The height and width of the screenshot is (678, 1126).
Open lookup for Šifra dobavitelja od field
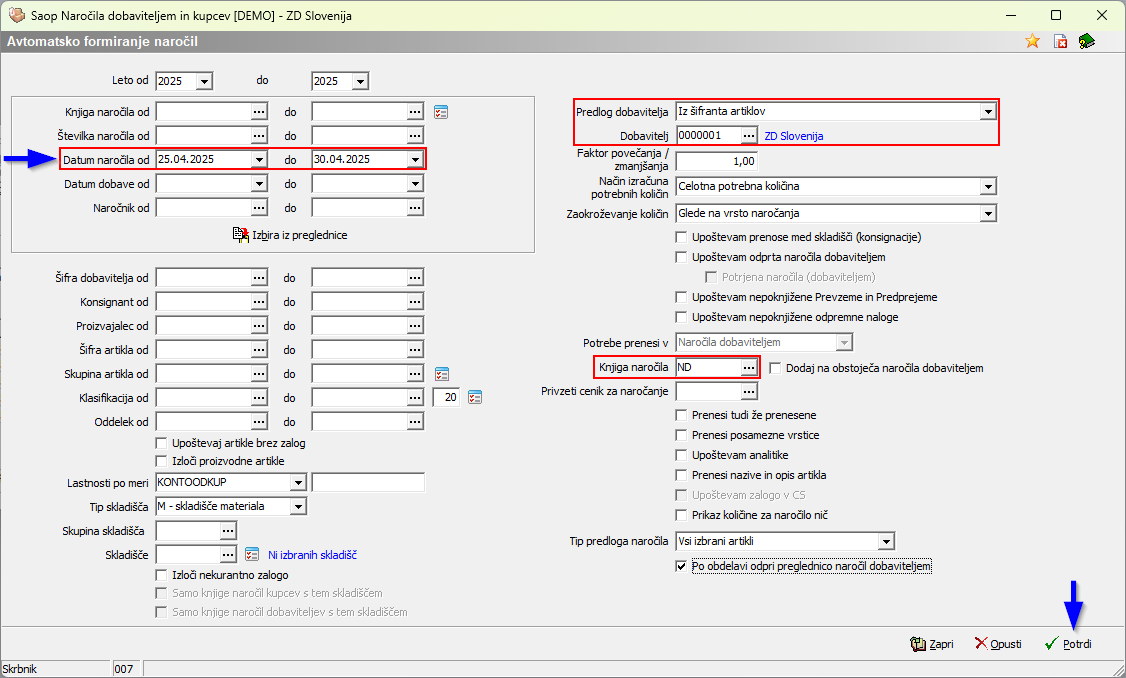pyautogui.click(x=259, y=277)
